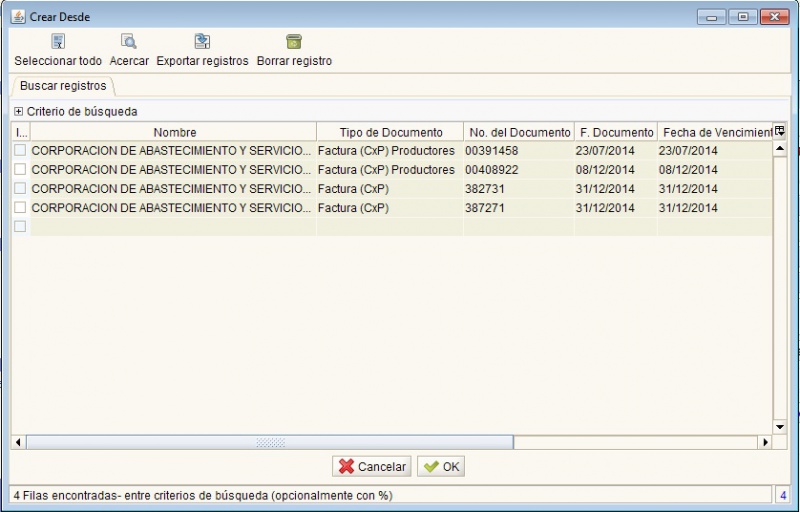Click the Seleccionar todo toolbar icon
800x512 pixels.
point(58,42)
